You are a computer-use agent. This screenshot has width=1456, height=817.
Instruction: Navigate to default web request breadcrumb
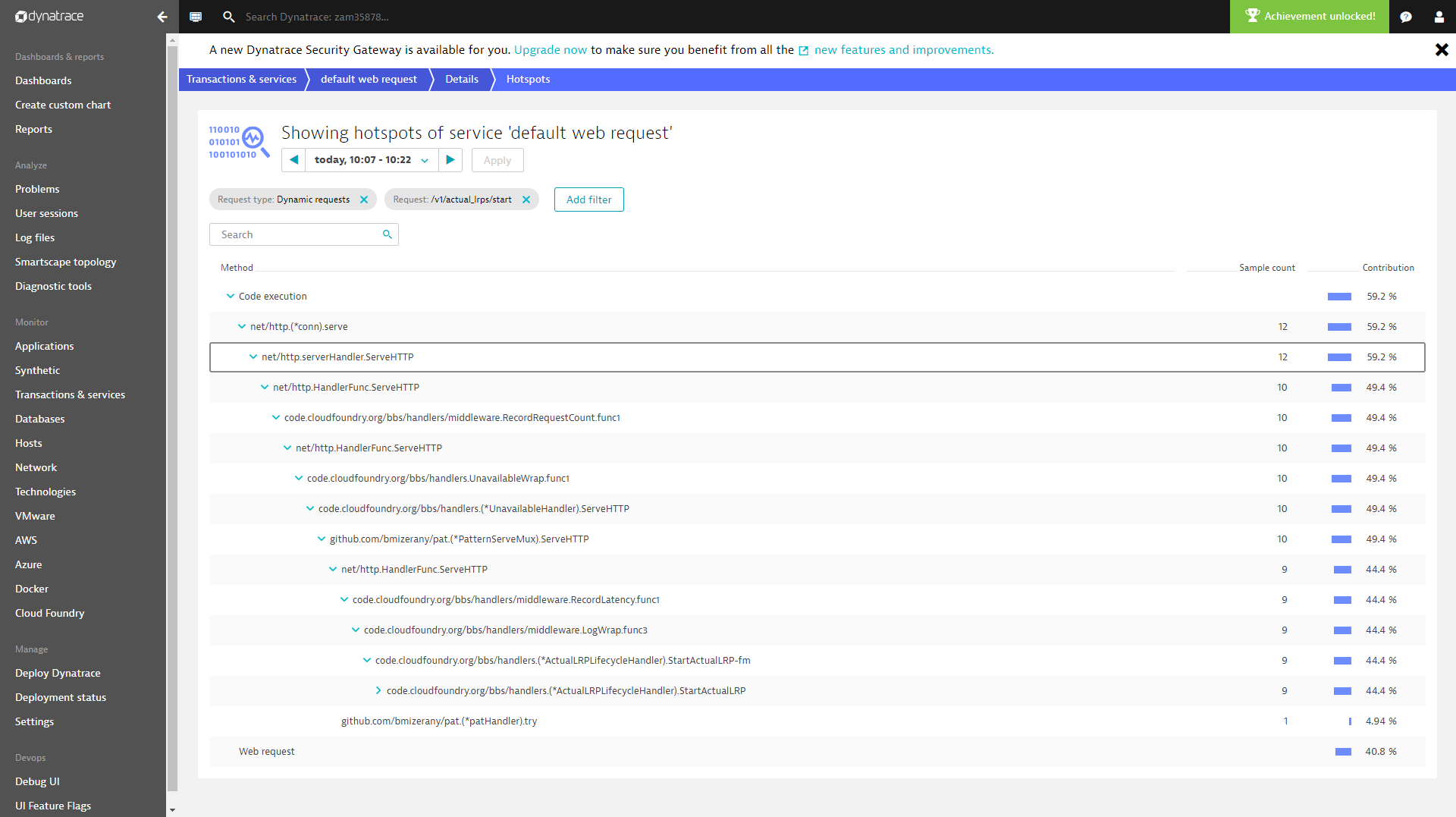369,80
